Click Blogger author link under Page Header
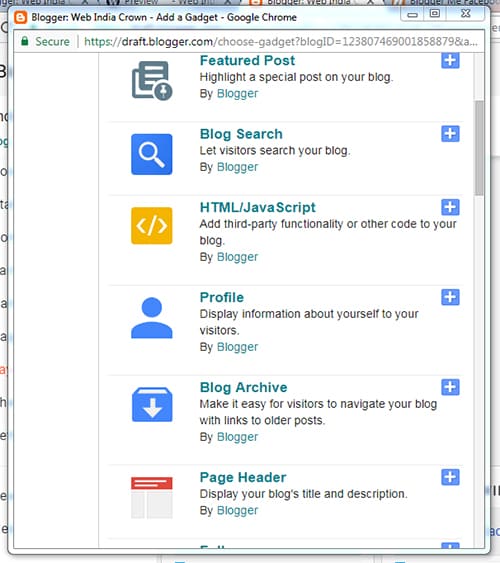This screenshot has width=500, height=563. [x=237, y=510]
